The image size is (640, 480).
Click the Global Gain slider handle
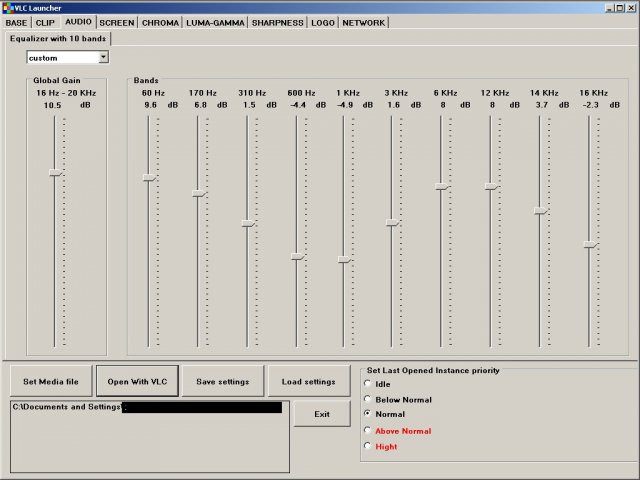click(x=56, y=173)
